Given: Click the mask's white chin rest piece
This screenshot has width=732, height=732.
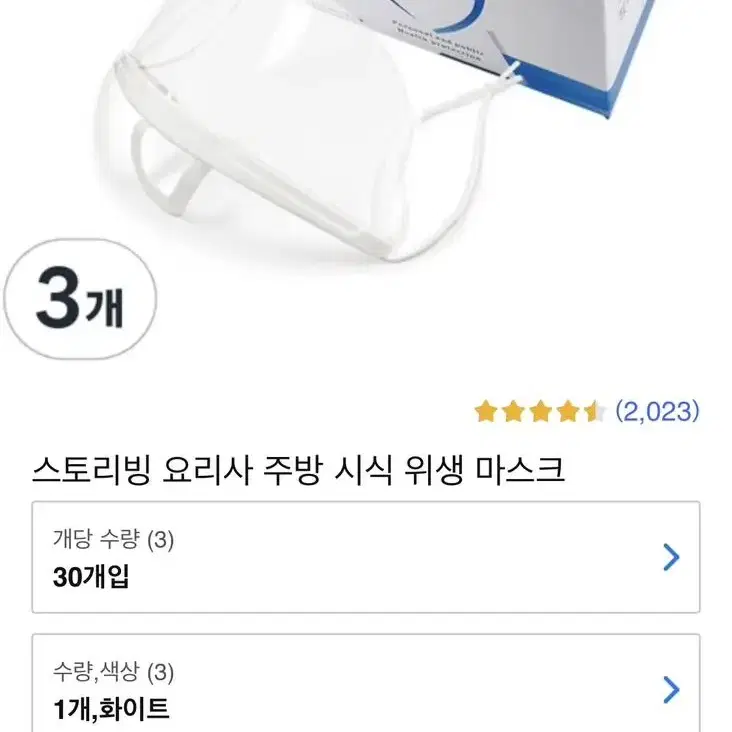Looking at the screenshot, I should click(170, 168).
